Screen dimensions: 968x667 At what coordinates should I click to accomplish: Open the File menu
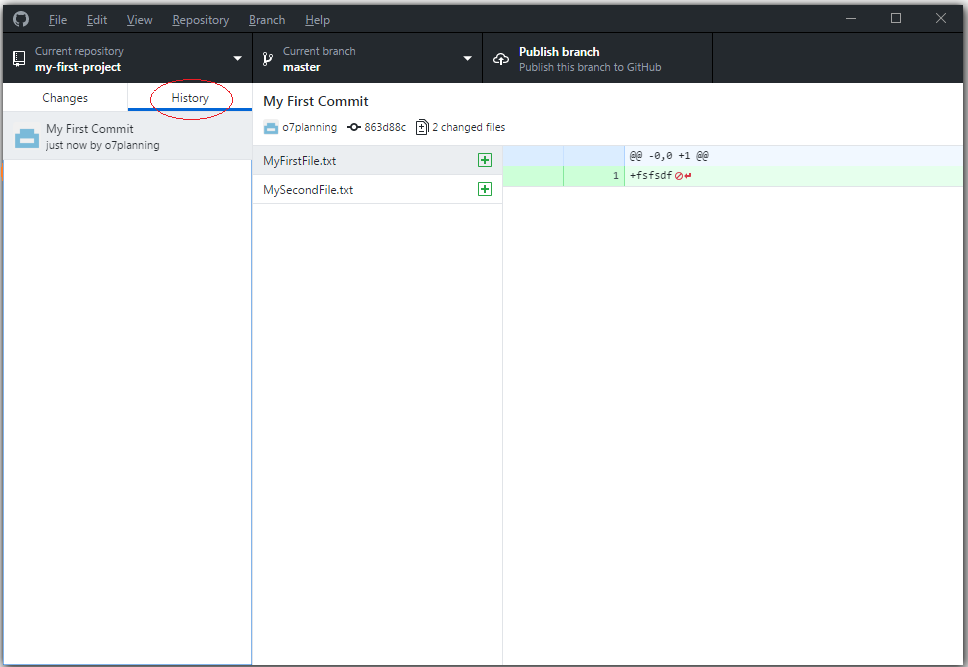tap(57, 20)
